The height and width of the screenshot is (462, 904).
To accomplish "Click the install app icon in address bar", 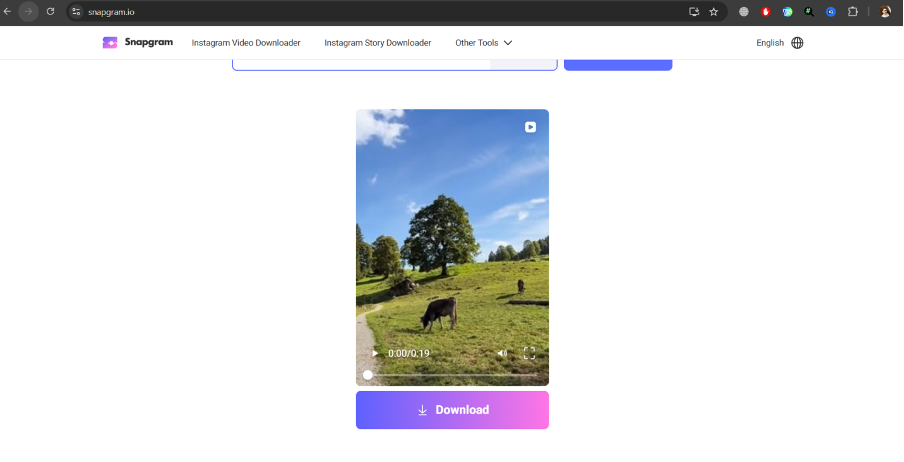I will (x=694, y=12).
